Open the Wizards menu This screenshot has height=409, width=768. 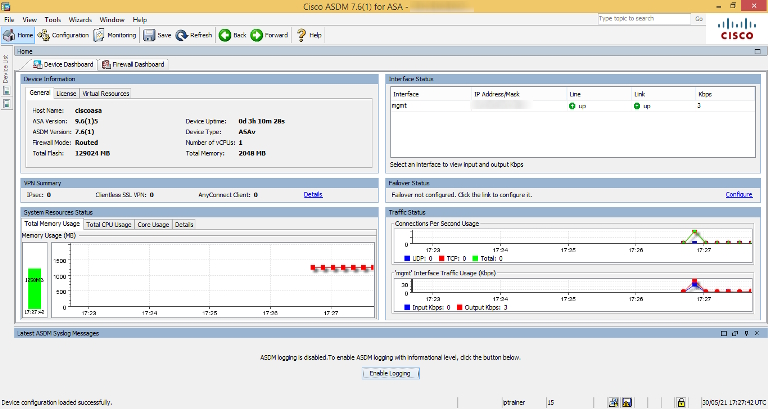[80, 19]
